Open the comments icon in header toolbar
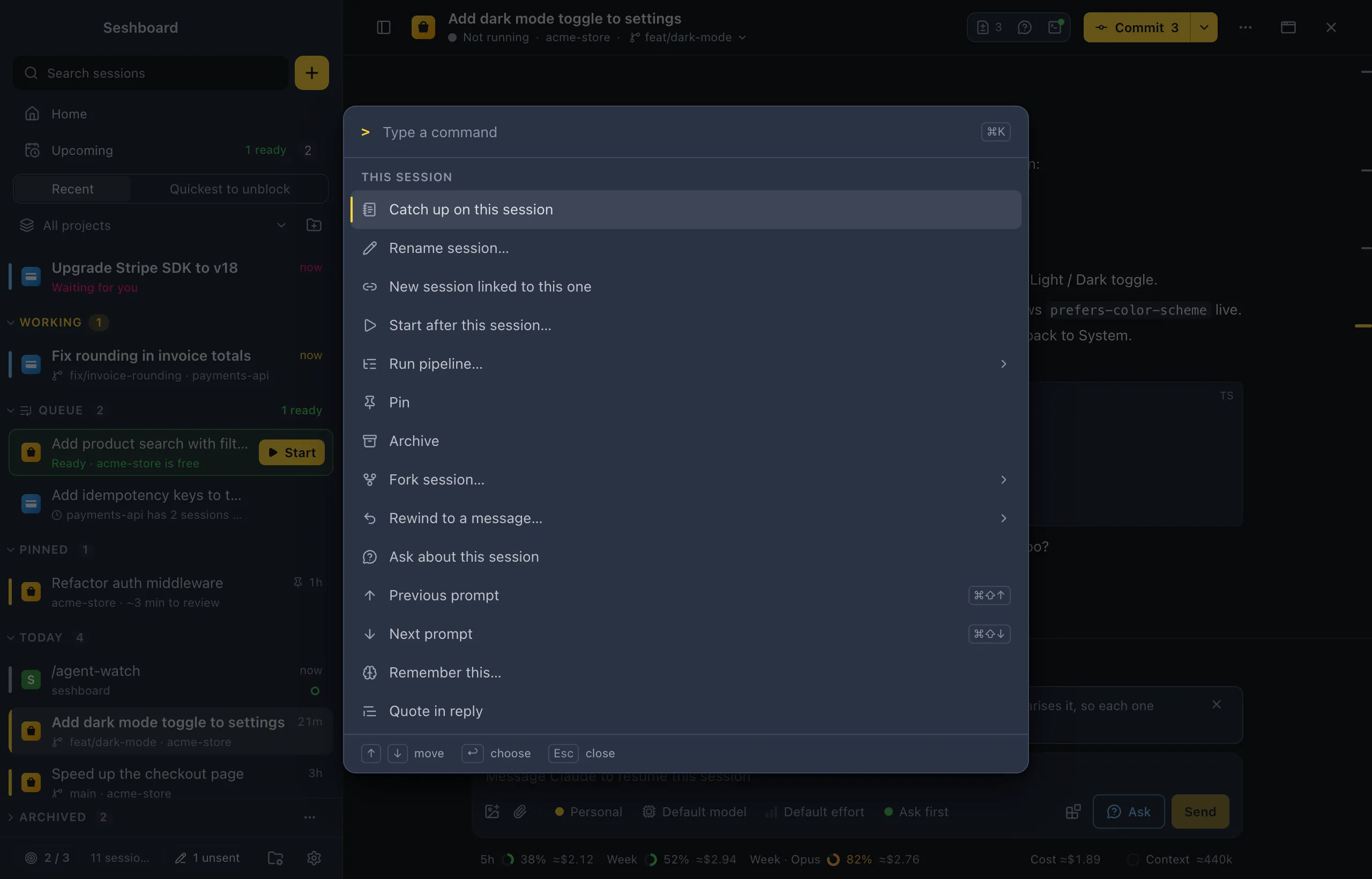Viewport: 1372px width, 879px height. tap(1024, 27)
